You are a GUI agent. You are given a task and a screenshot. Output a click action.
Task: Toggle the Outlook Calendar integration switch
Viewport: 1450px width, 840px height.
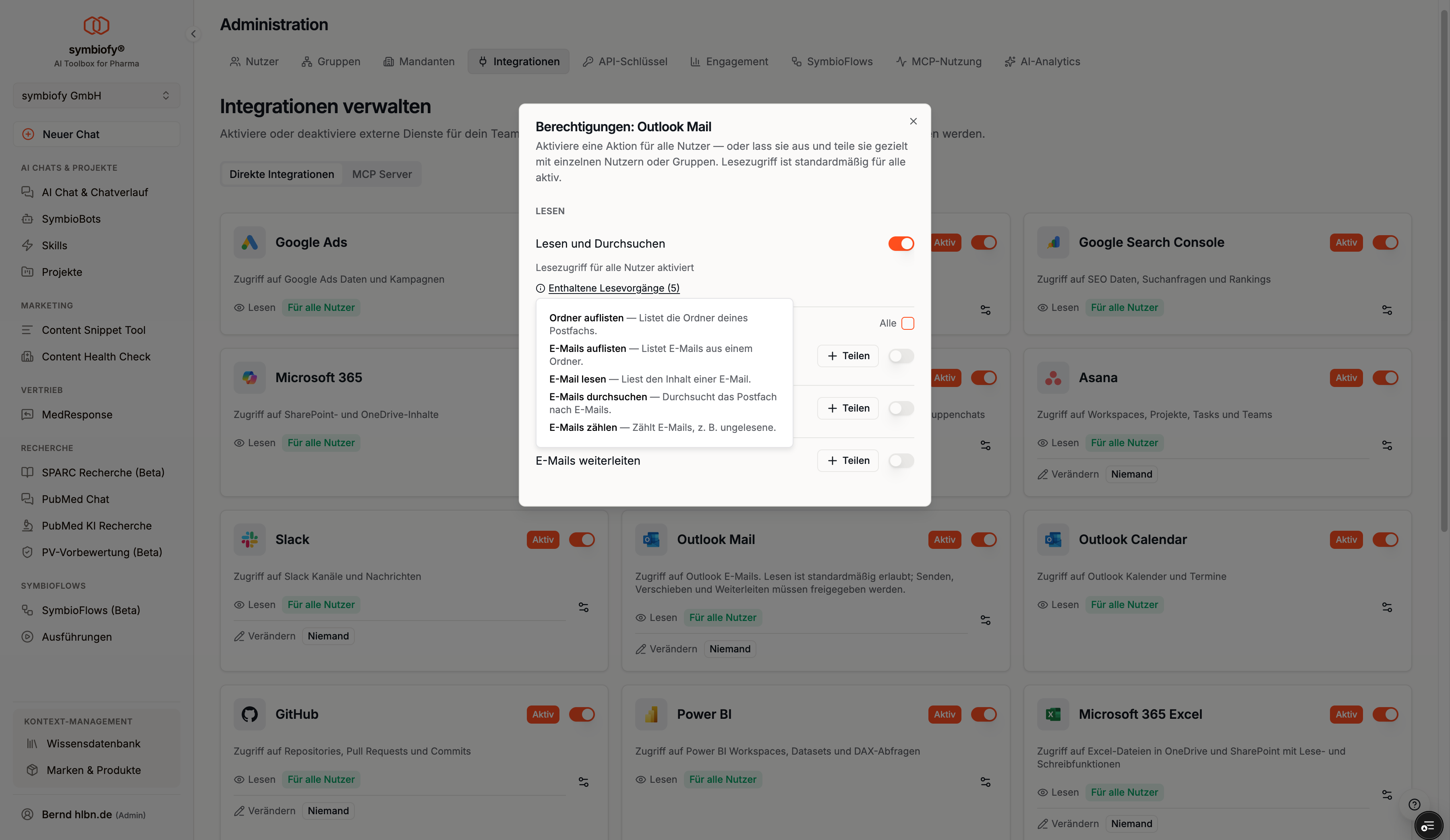point(1385,539)
